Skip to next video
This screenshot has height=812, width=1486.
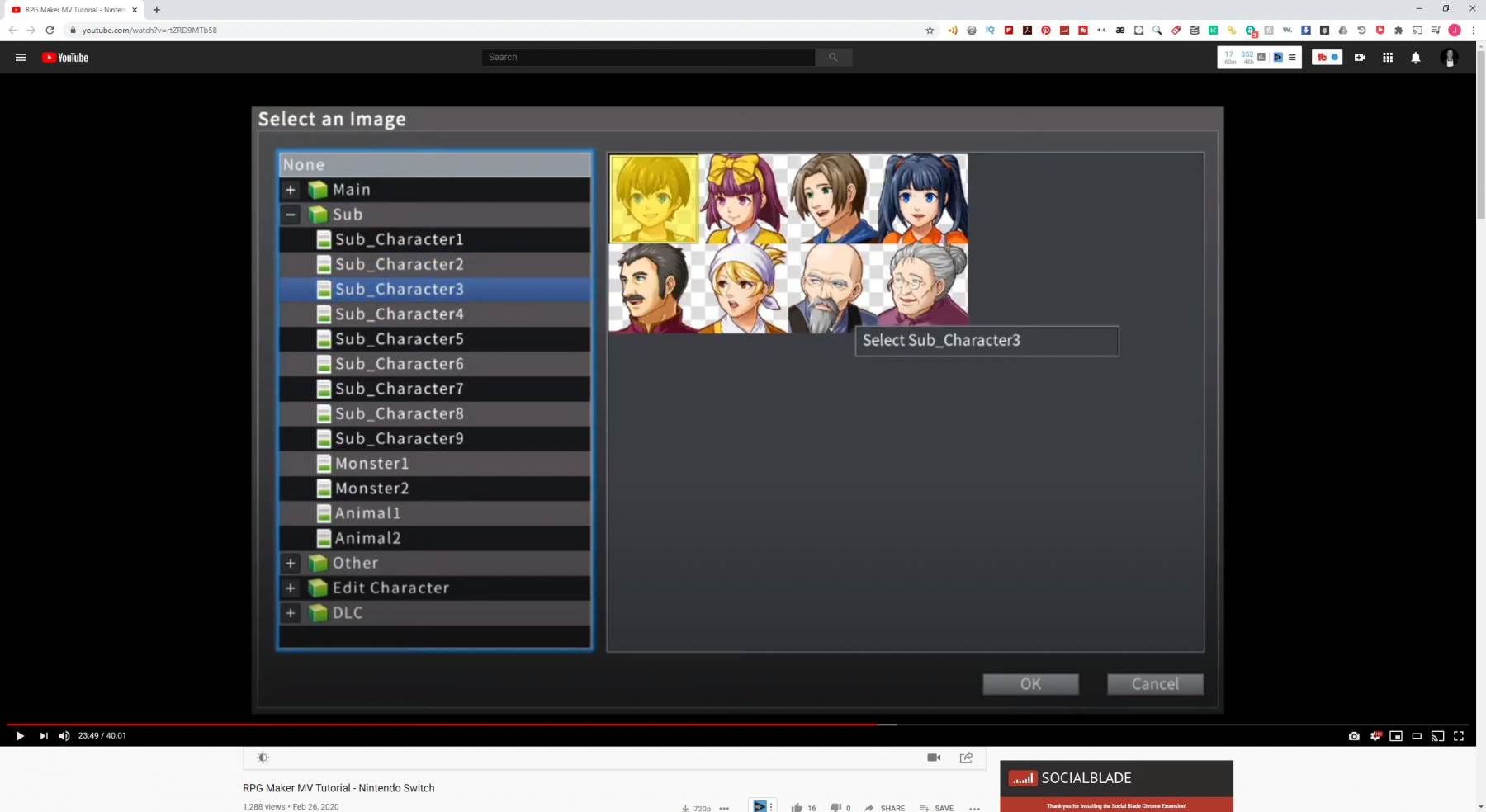click(x=44, y=736)
